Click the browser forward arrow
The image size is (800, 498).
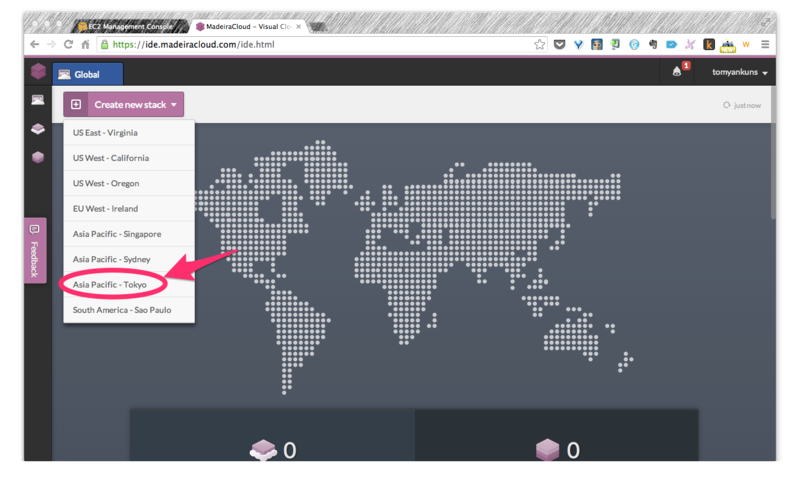51,44
